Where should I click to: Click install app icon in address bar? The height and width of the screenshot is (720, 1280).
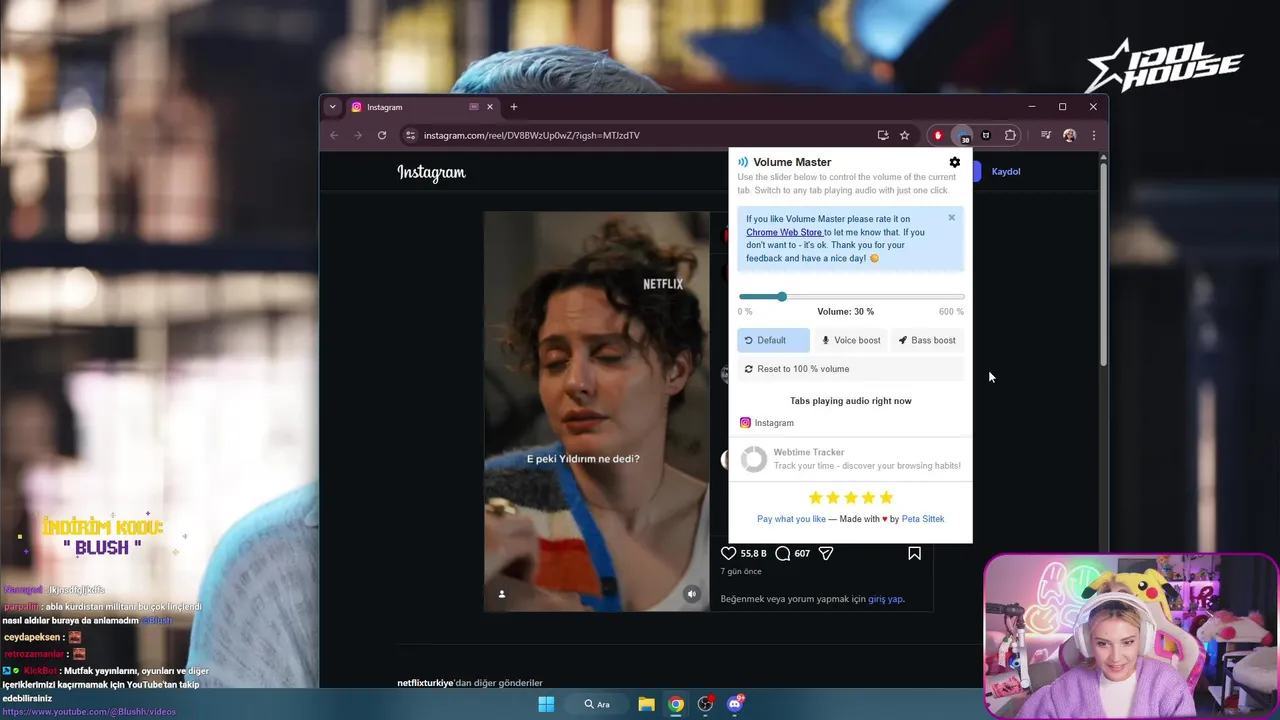click(x=882, y=135)
